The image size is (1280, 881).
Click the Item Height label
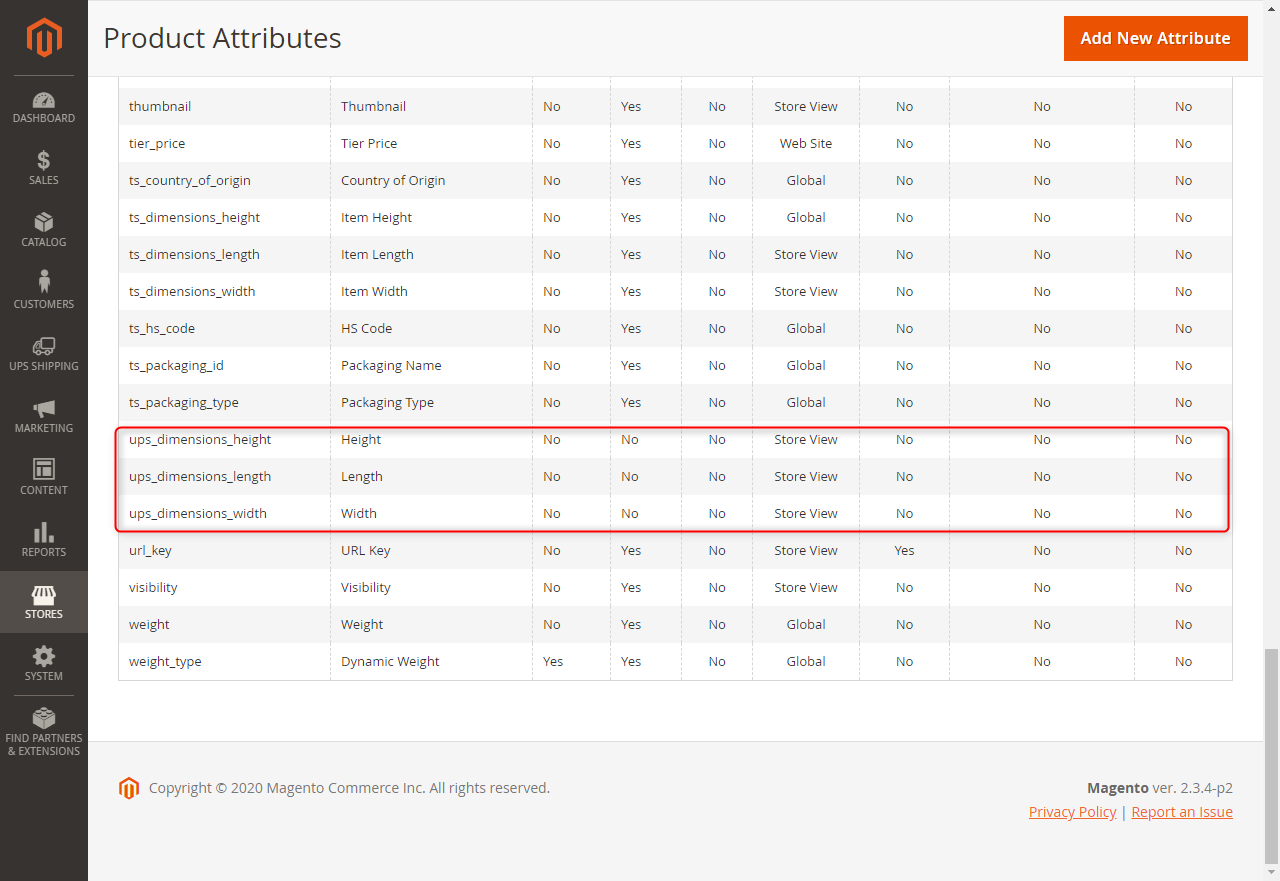point(377,217)
